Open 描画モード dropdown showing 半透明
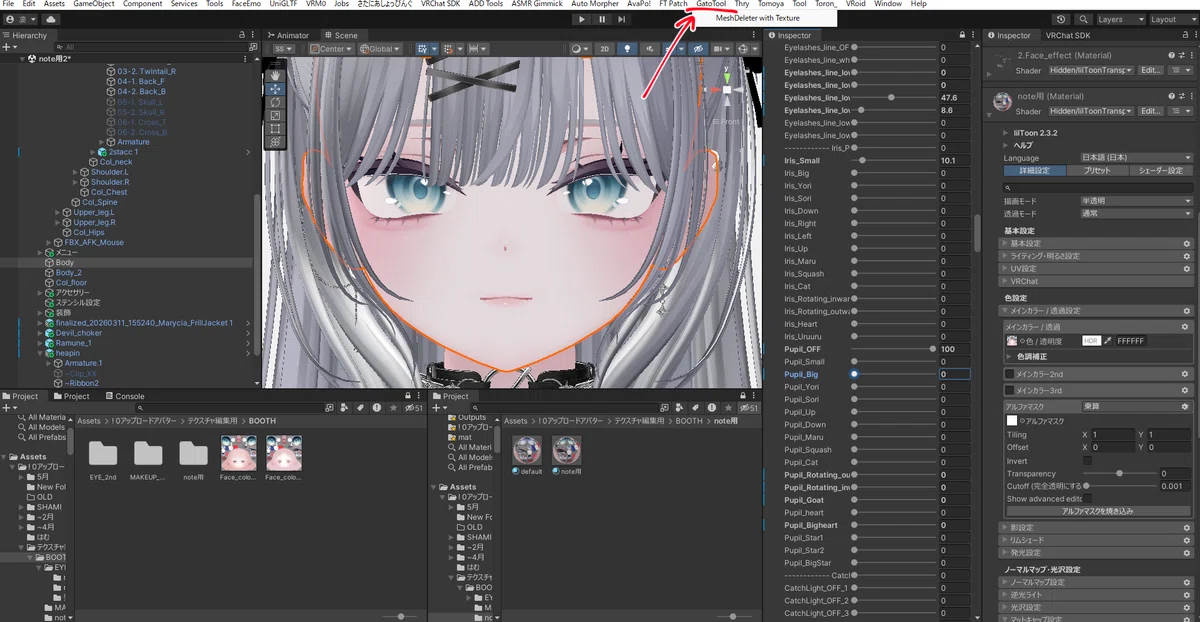1200x622 pixels. (x=1137, y=201)
